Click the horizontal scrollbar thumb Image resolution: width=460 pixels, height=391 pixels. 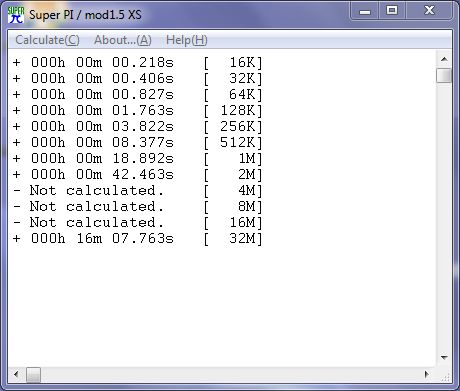pyautogui.click(x=33, y=375)
